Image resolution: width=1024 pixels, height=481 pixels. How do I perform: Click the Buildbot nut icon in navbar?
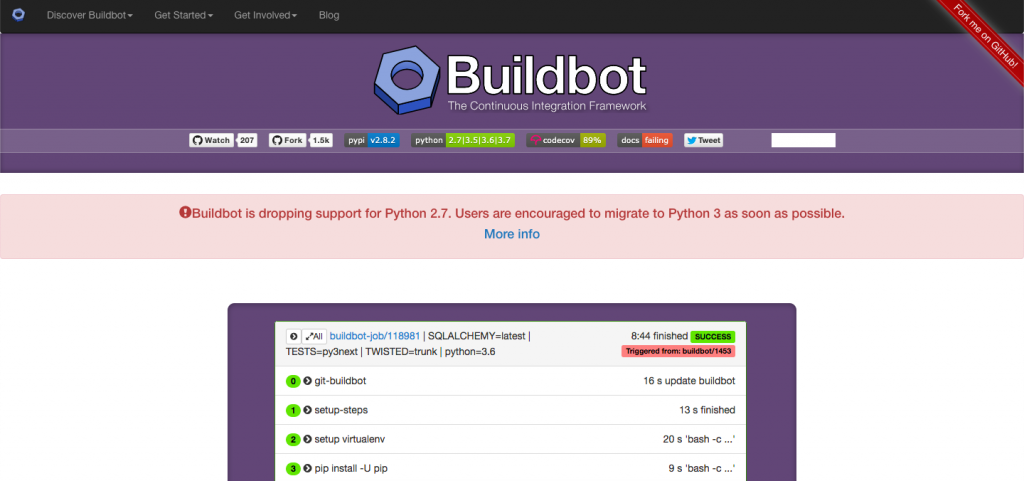pyautogui.click(x=18, y=14)
